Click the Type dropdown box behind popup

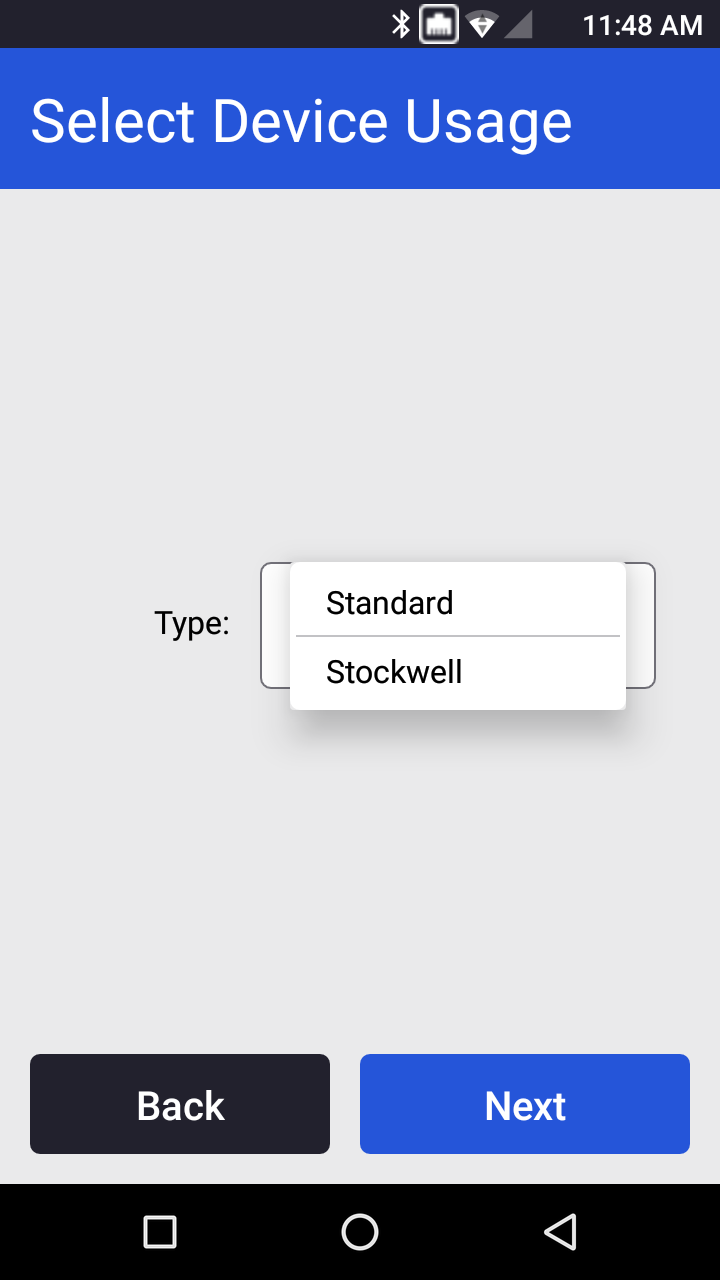[x=641, y=625]
